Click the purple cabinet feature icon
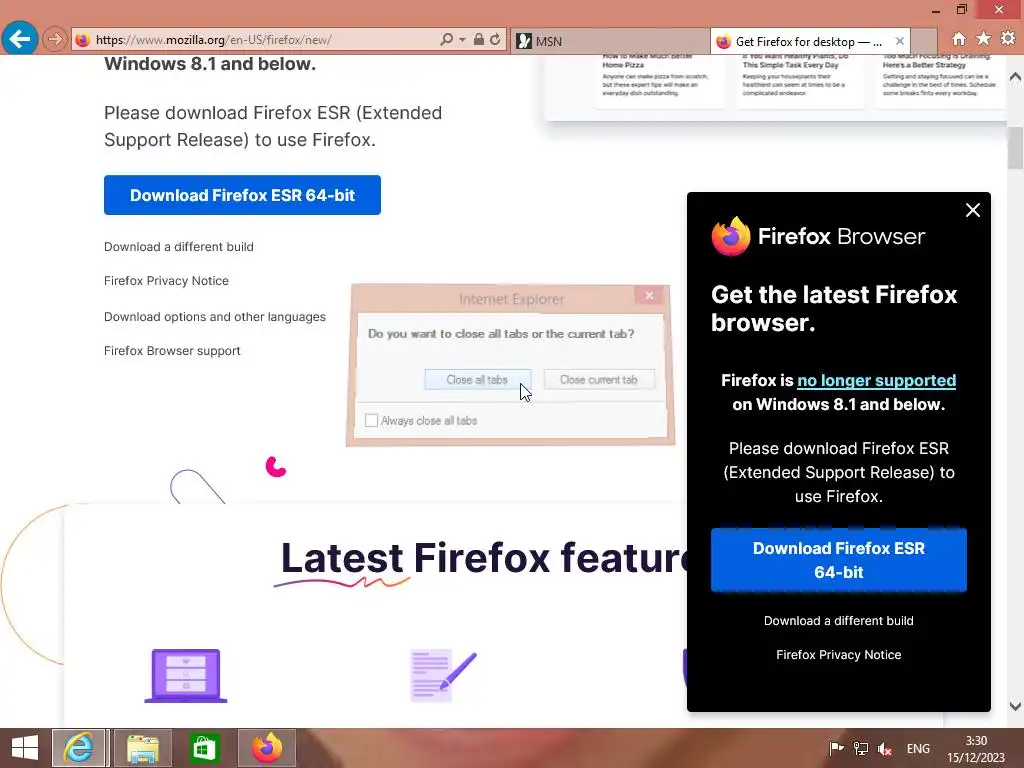Viewport: 1024px width, 768px height. click(x=186, y=676)
